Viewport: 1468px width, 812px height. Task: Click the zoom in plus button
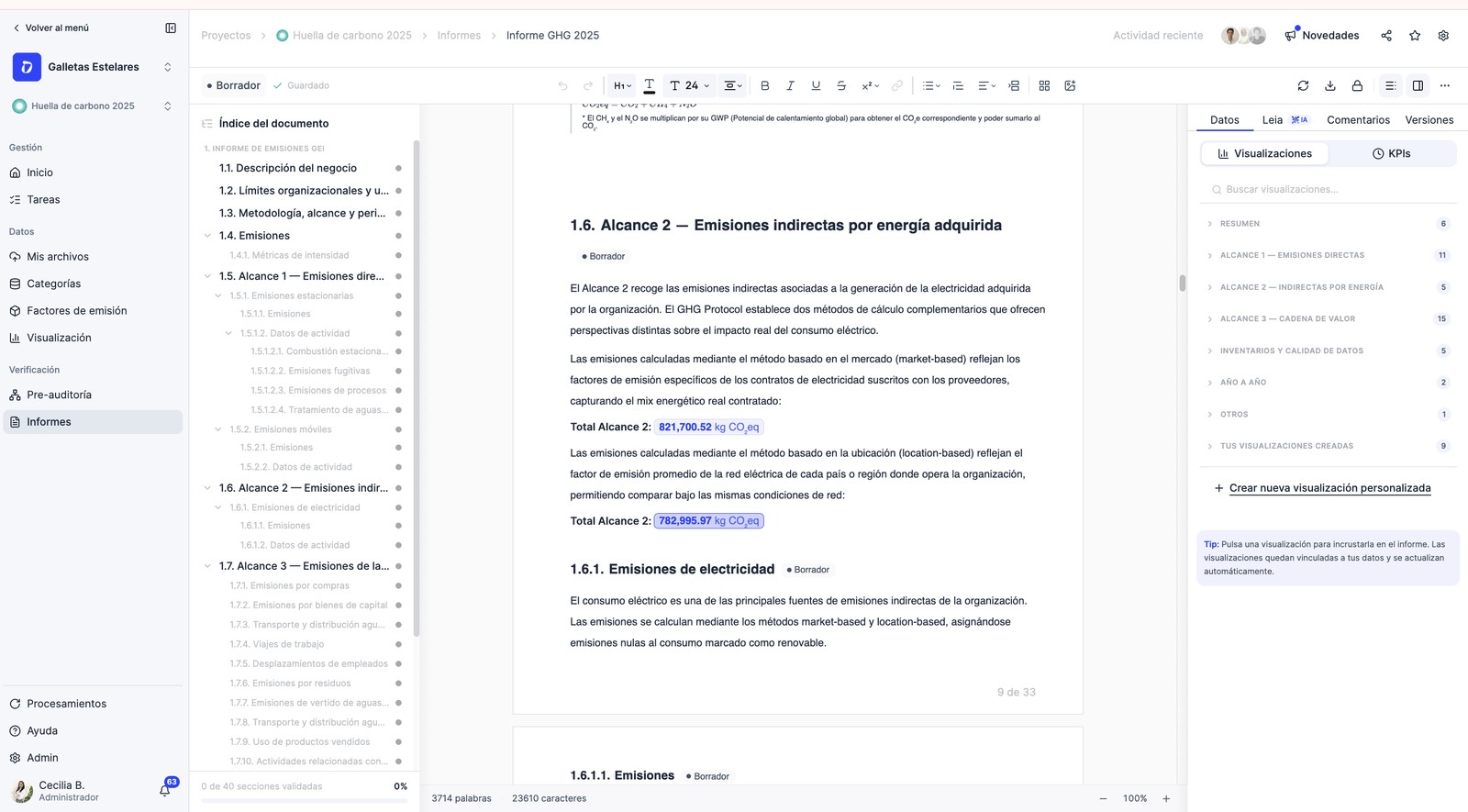(1166, 798)
